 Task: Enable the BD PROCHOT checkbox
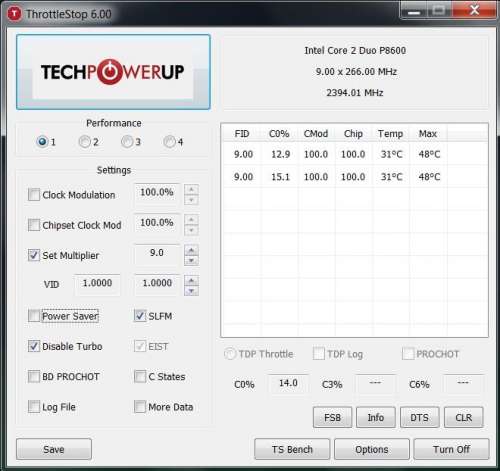34,376
